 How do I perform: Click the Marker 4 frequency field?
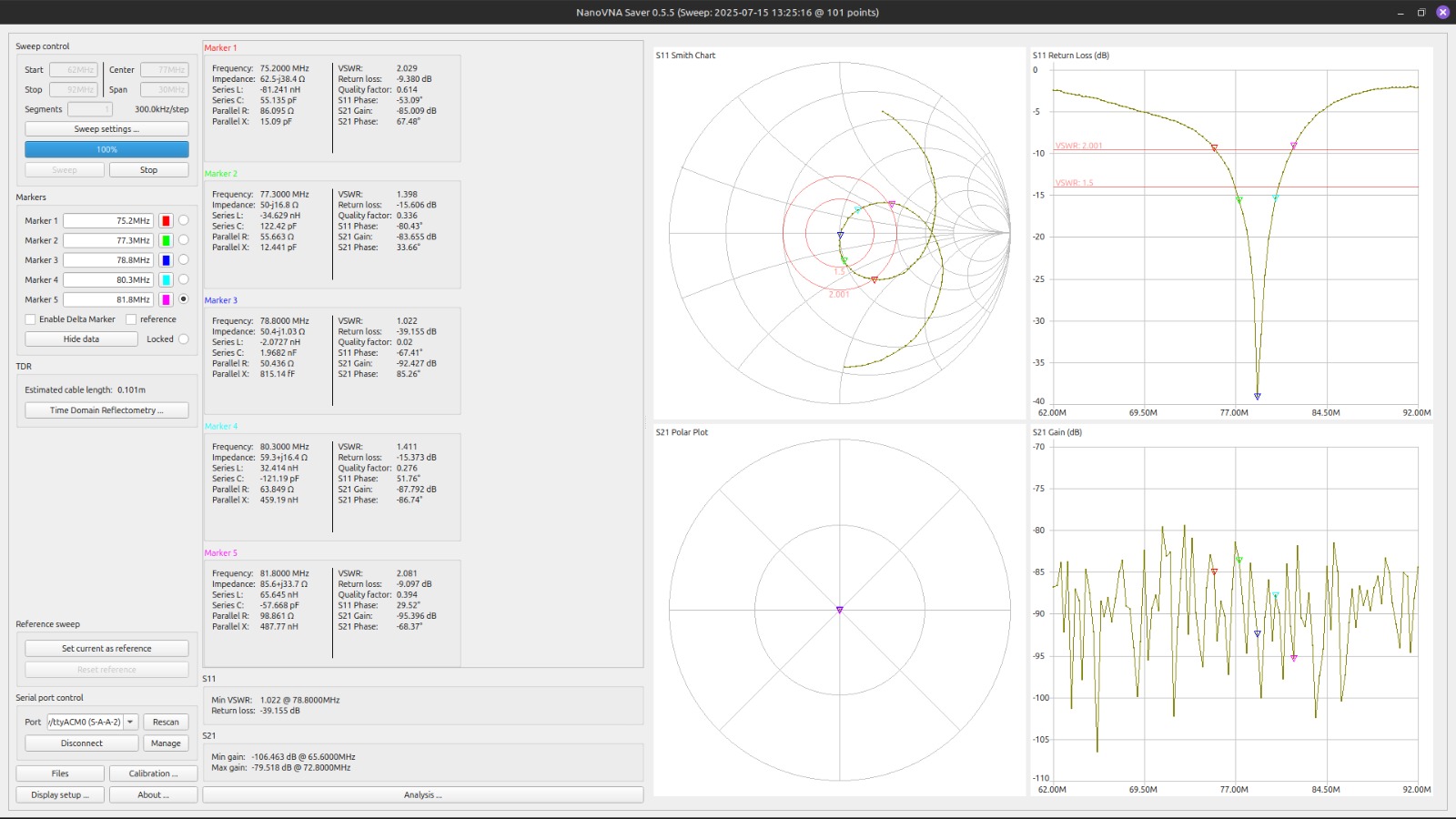click(x=108, y=279)
